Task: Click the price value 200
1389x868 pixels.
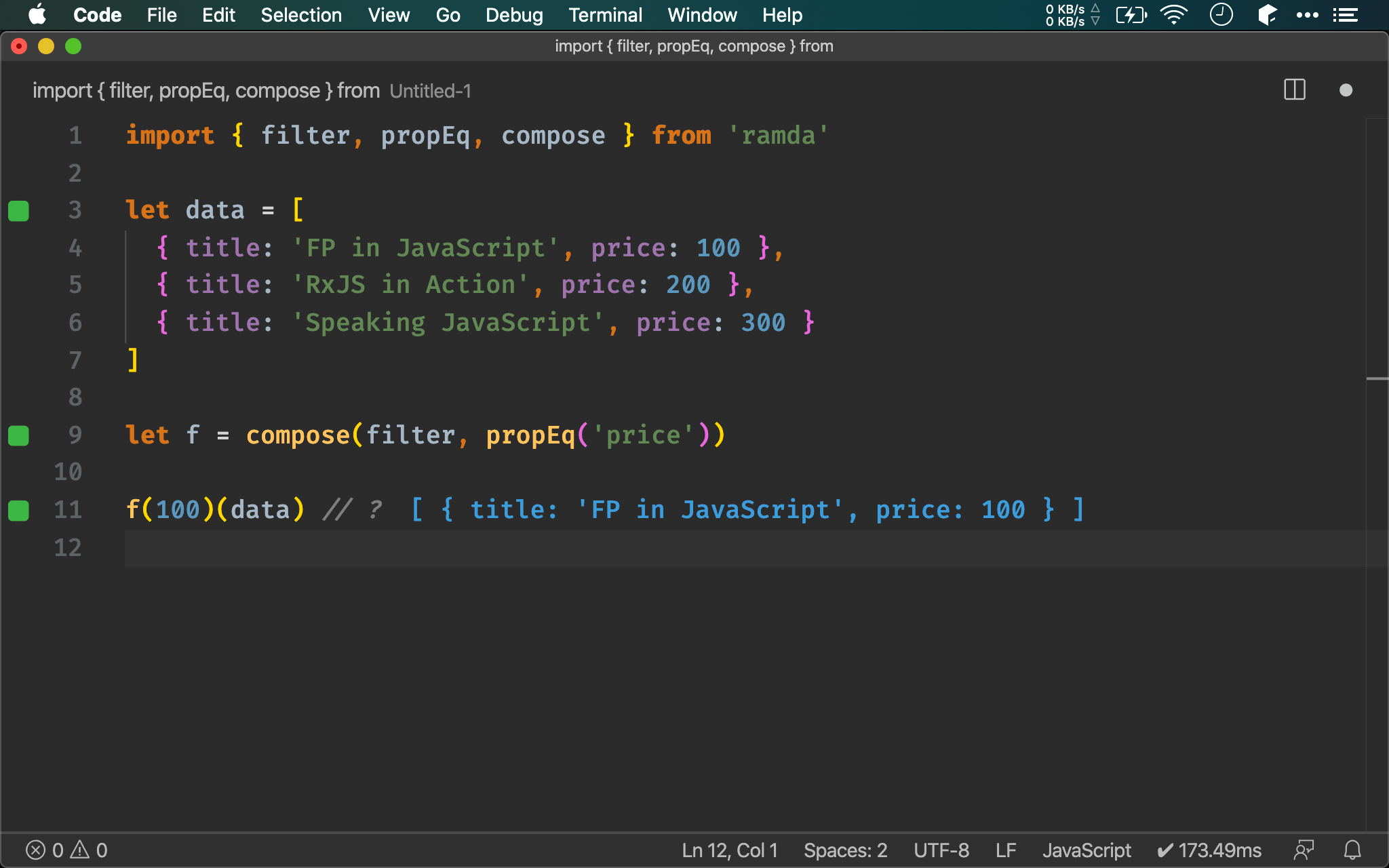Action: [688, 285]
